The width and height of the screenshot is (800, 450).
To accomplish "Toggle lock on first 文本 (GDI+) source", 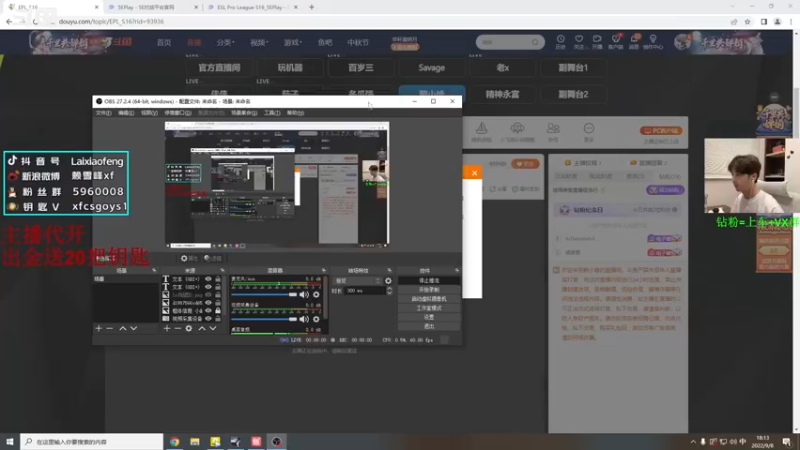I will [218, 279].
